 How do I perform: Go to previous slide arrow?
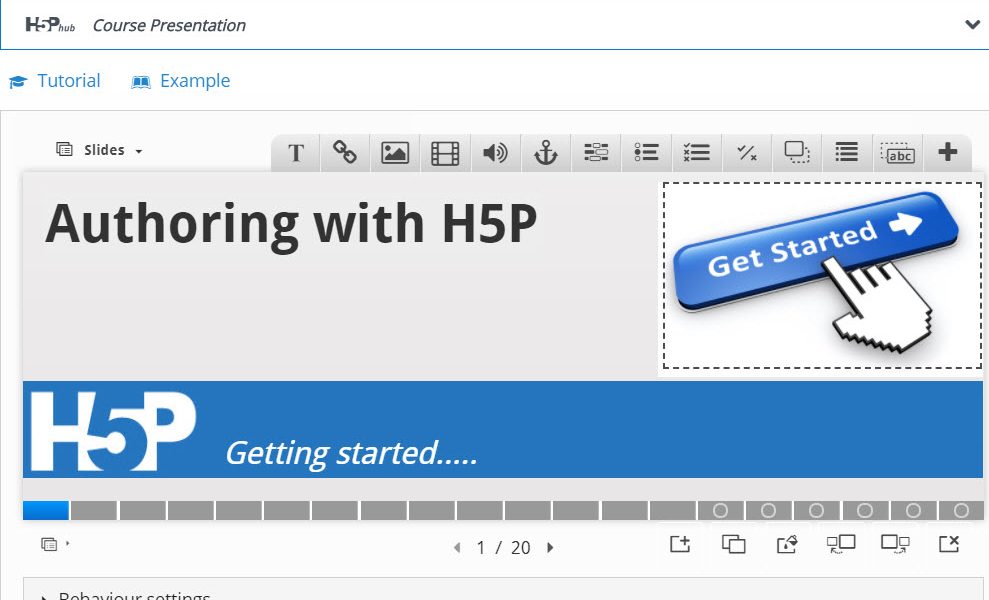point(457,548)
